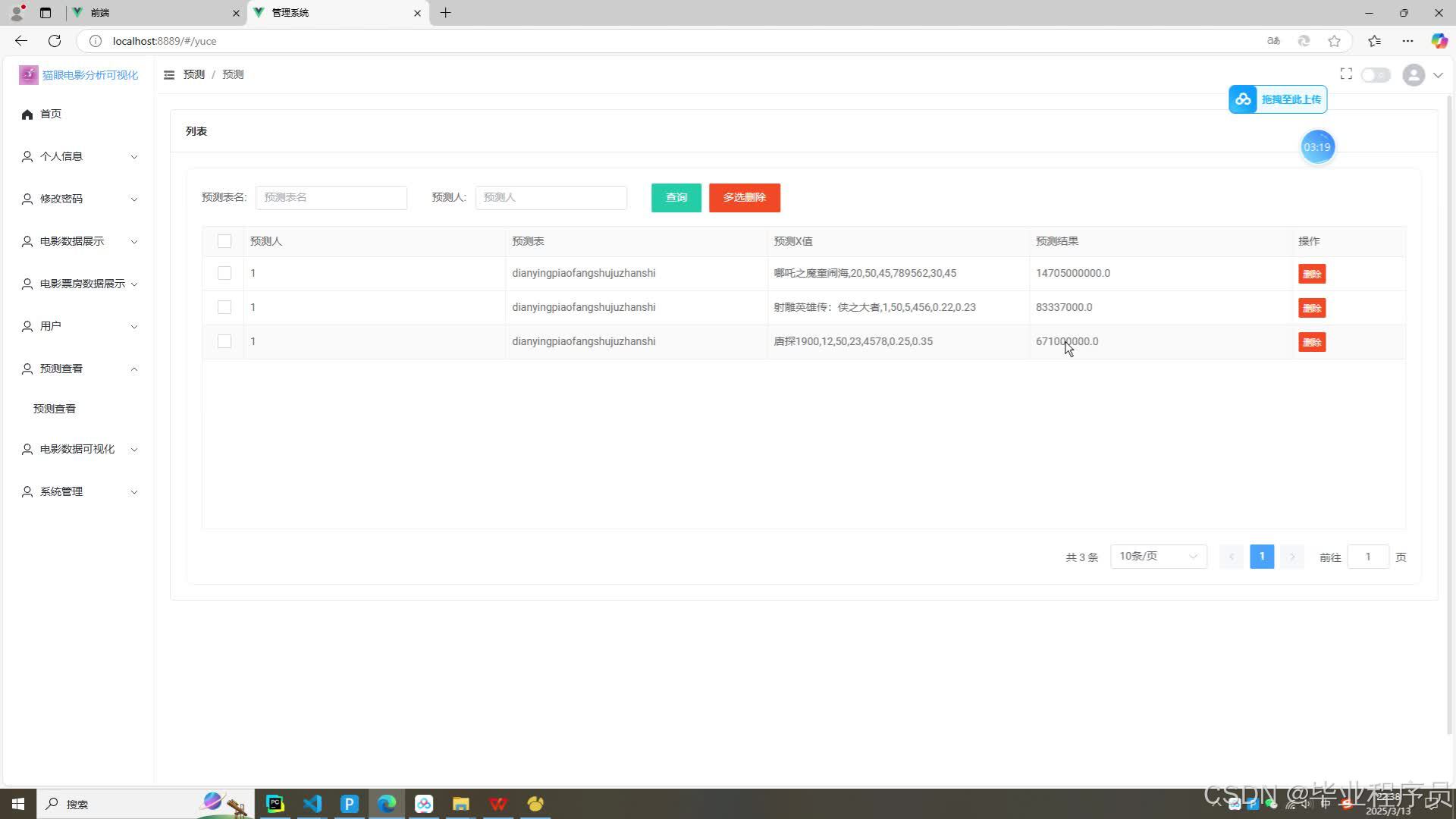Tick the checkbox for 哪吒之魔童闹海 row
The image size is (1456, 819).
click(224, 273)
